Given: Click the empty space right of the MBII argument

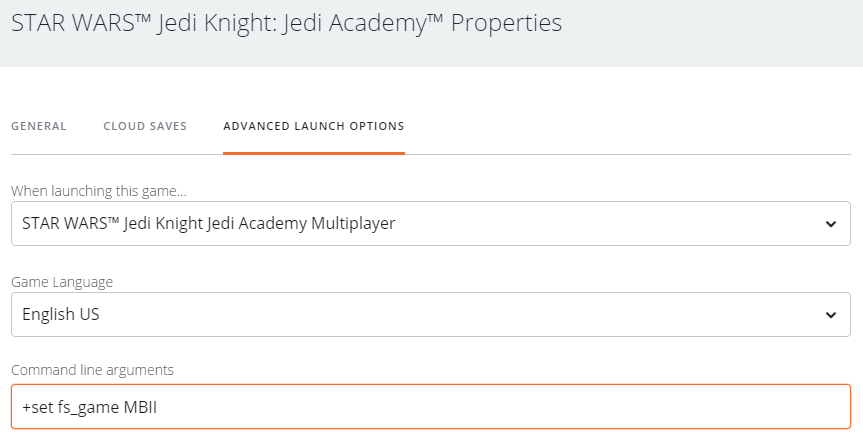Looking at the screenshot, I should 500,407.
